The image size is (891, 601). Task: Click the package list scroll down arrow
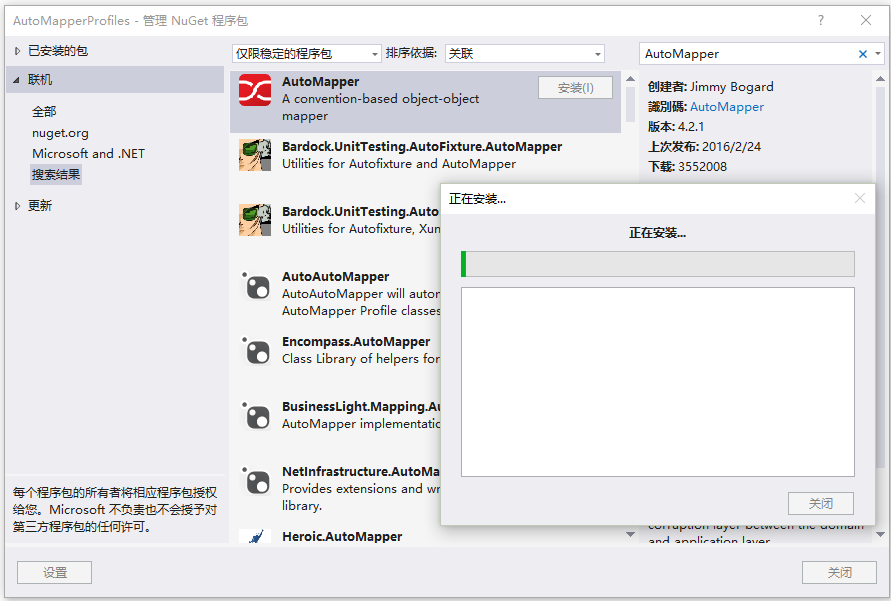click(x=630, y=534)
